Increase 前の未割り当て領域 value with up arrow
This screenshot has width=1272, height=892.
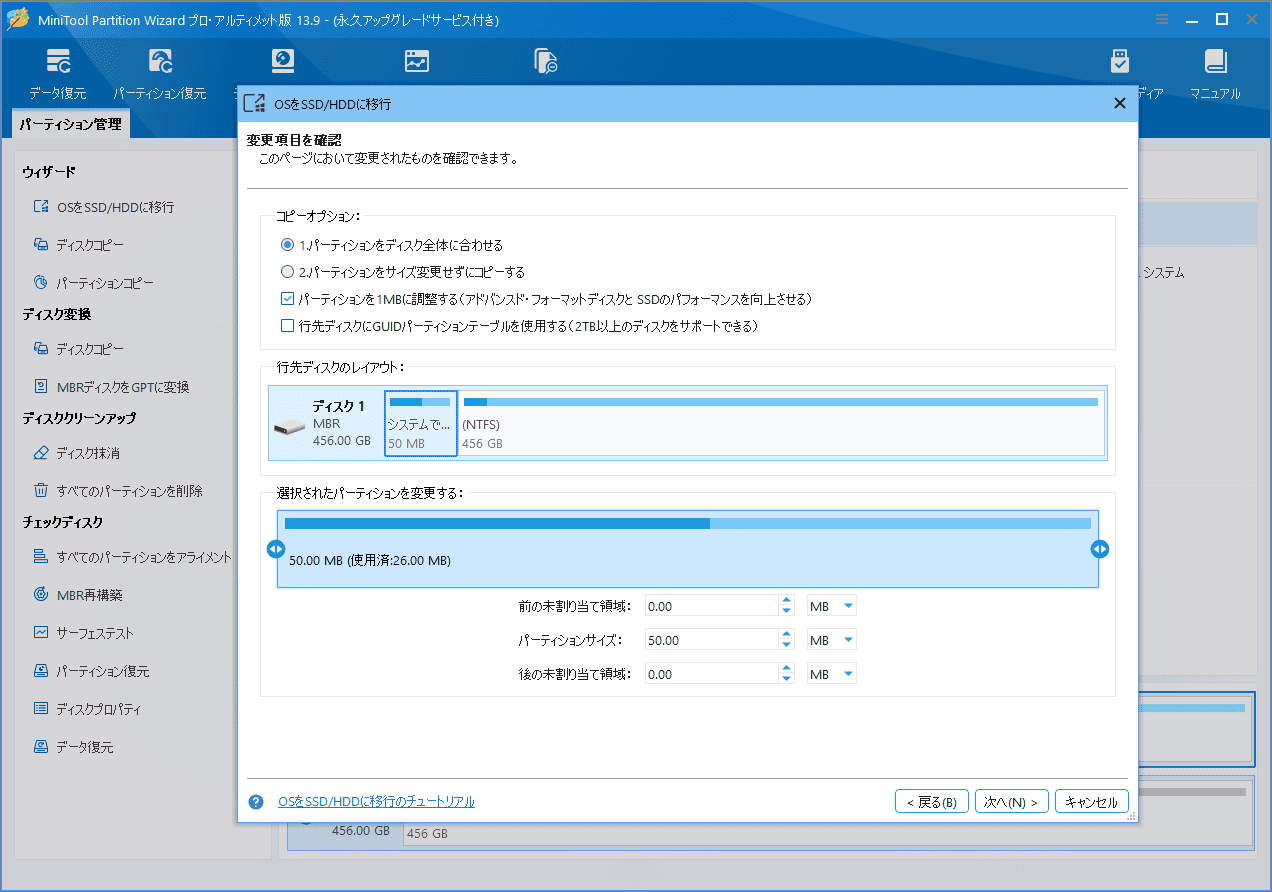[786, 601]
